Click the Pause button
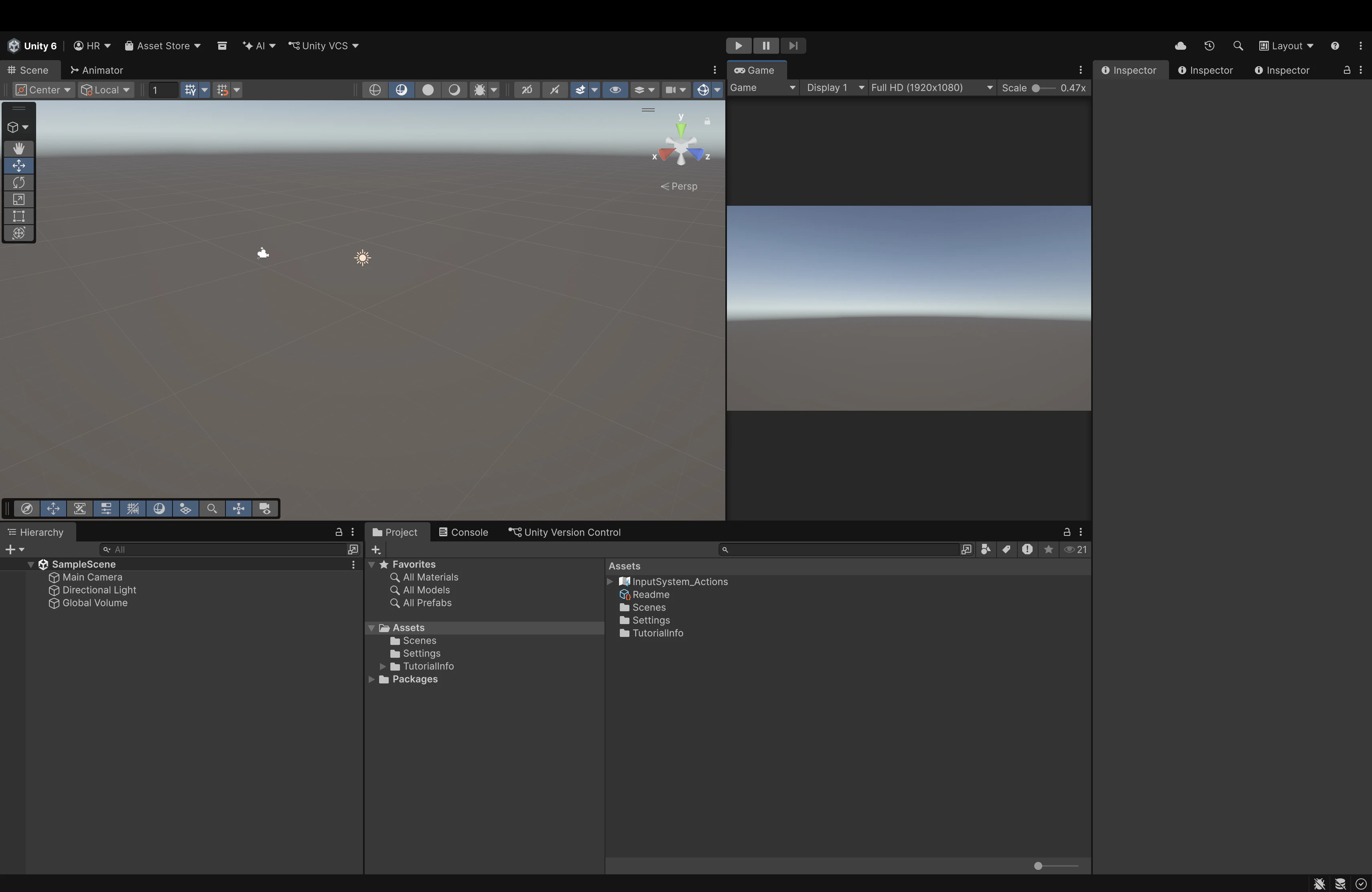Screen dimensions: 1372x892 point(765,45)
